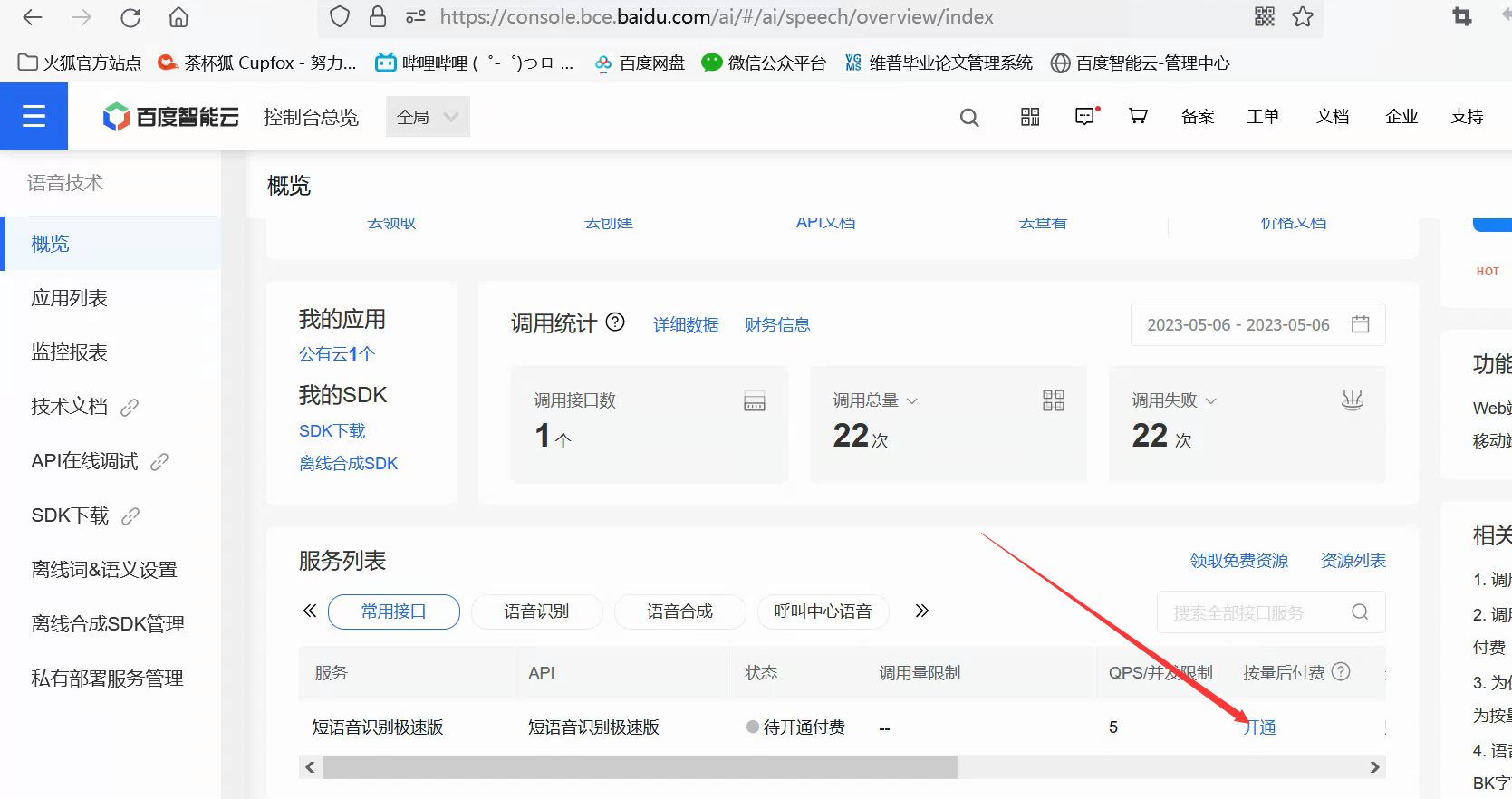Click 文档 in the top navigation
This screenshot has width=1512, height=799.
pyautogui.click(x=1333, y=116)
